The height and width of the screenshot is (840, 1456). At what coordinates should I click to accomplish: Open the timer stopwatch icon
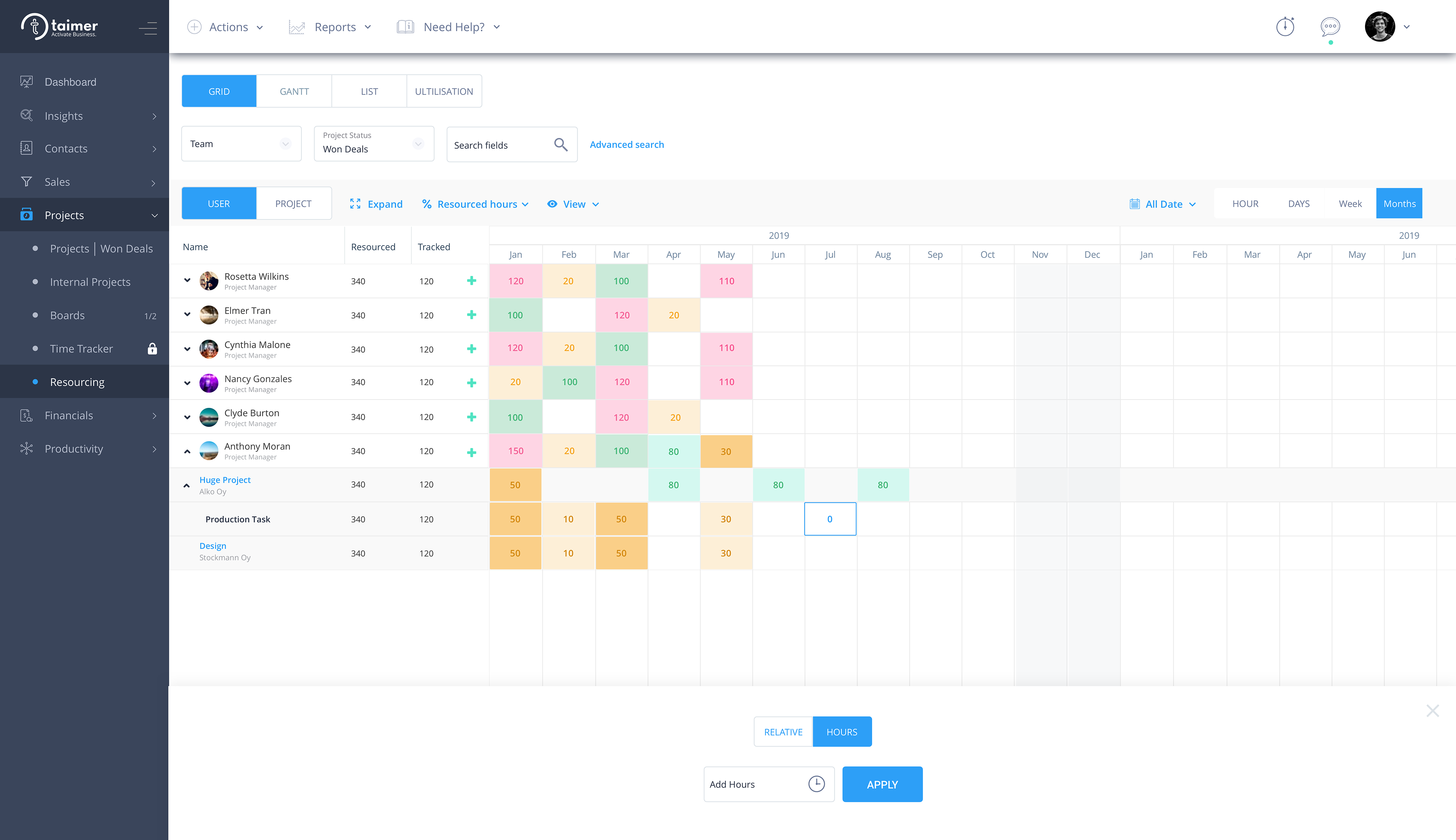(x=1285, y=27)
